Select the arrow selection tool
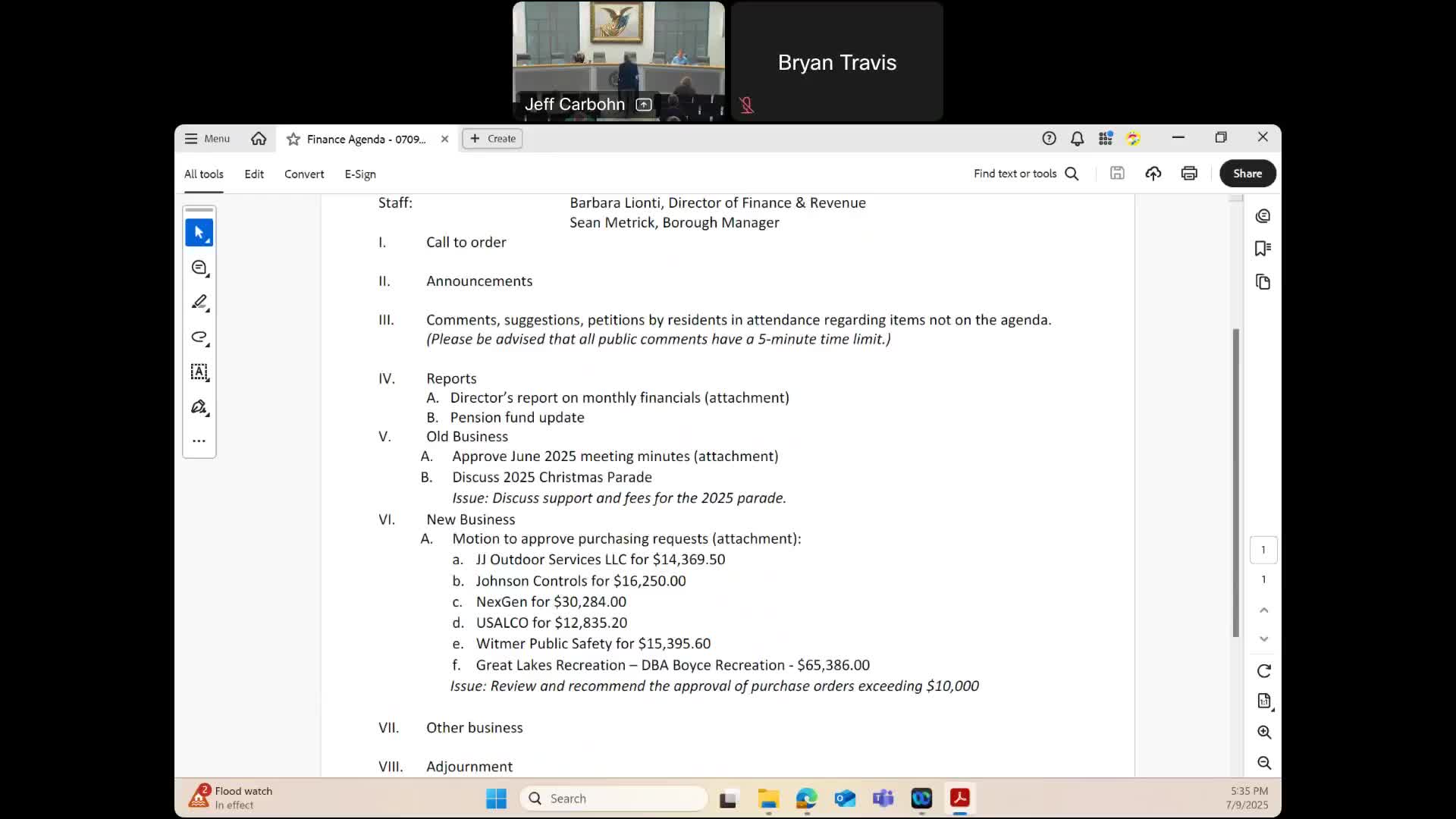Image resolution: width=1456 pixels, height=819 pixels. pyautogui.click(x=199, y=233)
